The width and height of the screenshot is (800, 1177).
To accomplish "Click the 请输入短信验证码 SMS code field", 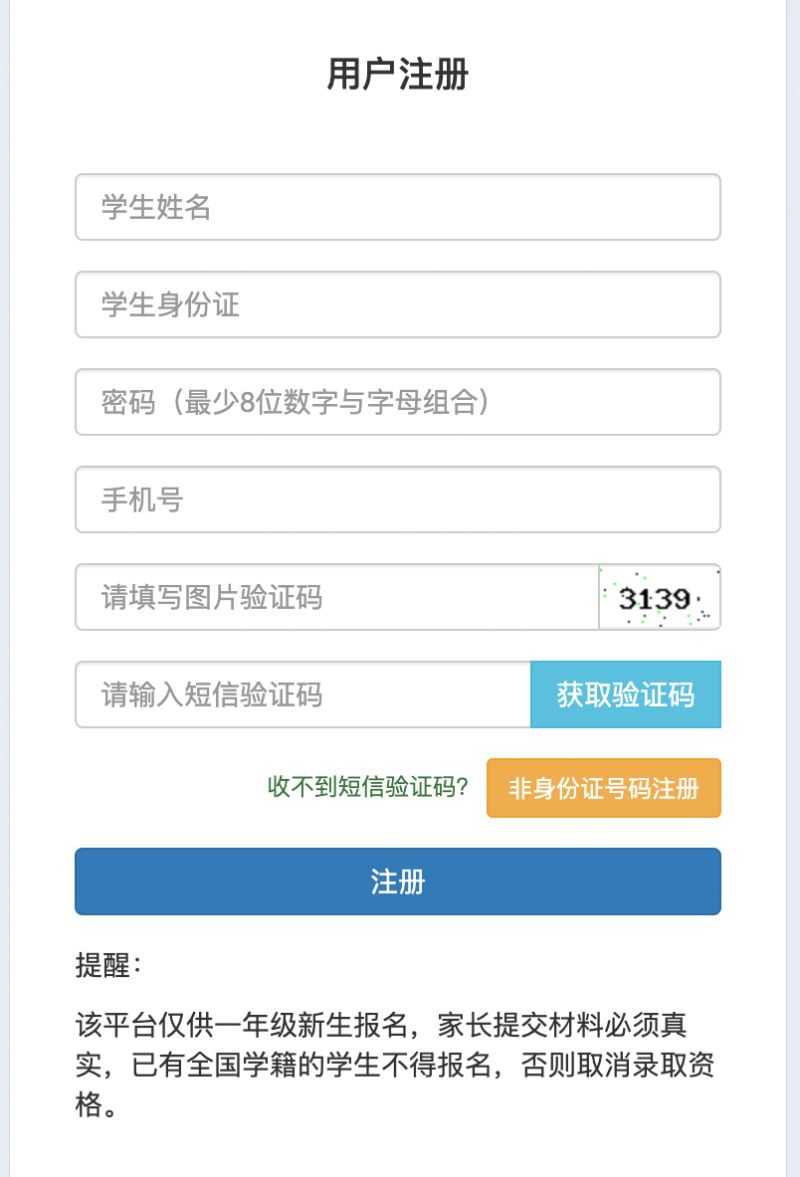I will click(x=302, y=695).
